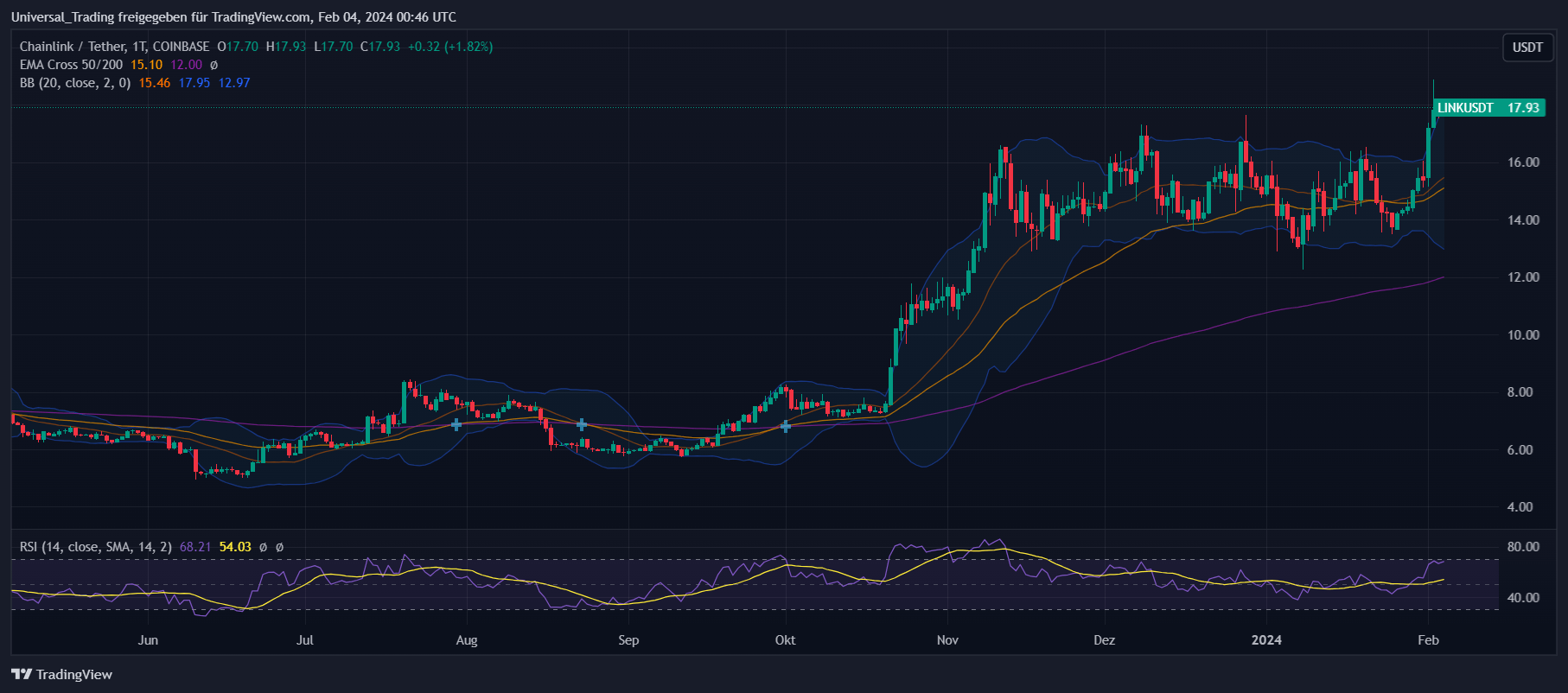Click the orange EMA value 15.10
Image resolution: width=1568 pixels, height=693 pixels.
pos(146,65)
